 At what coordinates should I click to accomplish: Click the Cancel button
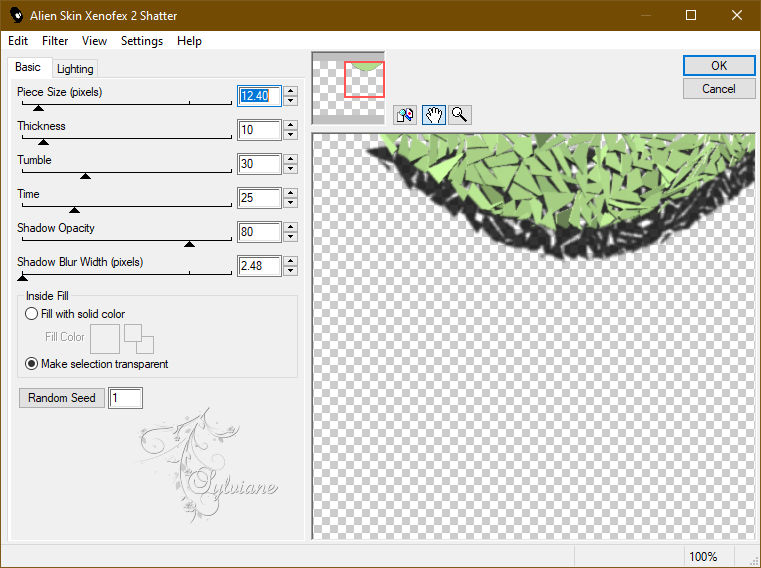pyautogui.click(x=719, y=89)
